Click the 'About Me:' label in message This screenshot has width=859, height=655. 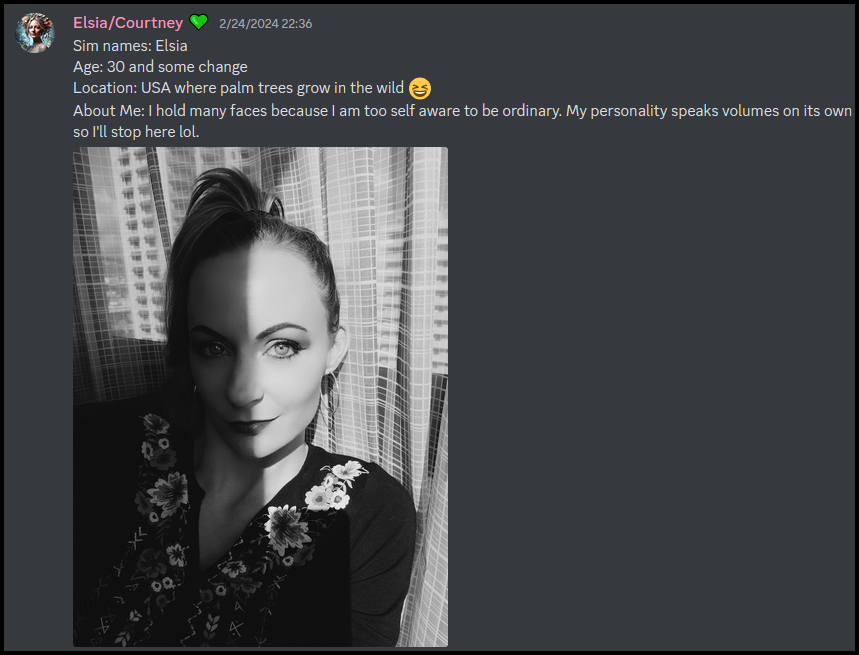coord(109,111)
